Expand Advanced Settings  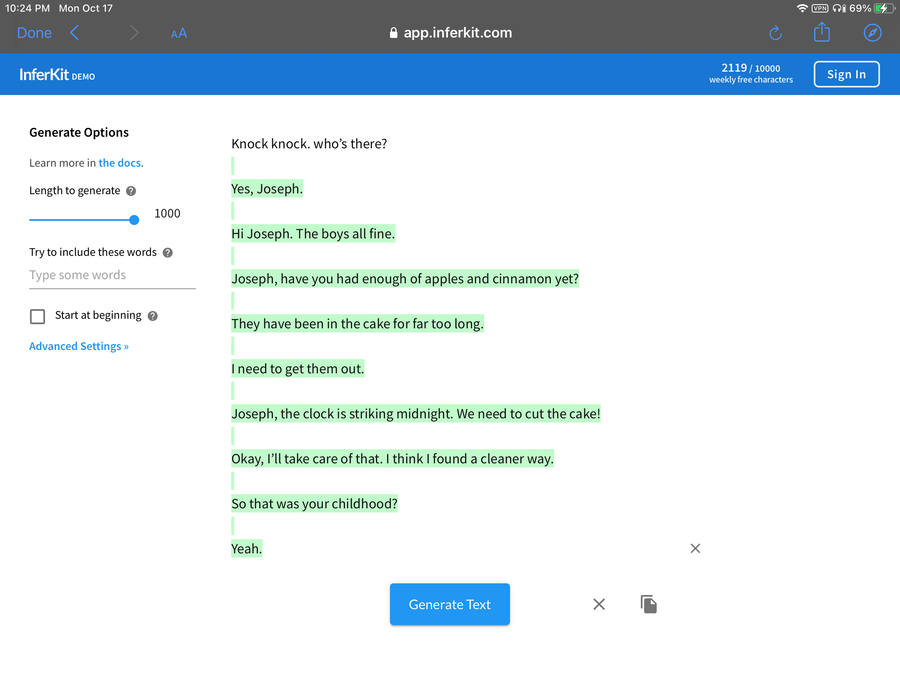click(x=79, y=346)
